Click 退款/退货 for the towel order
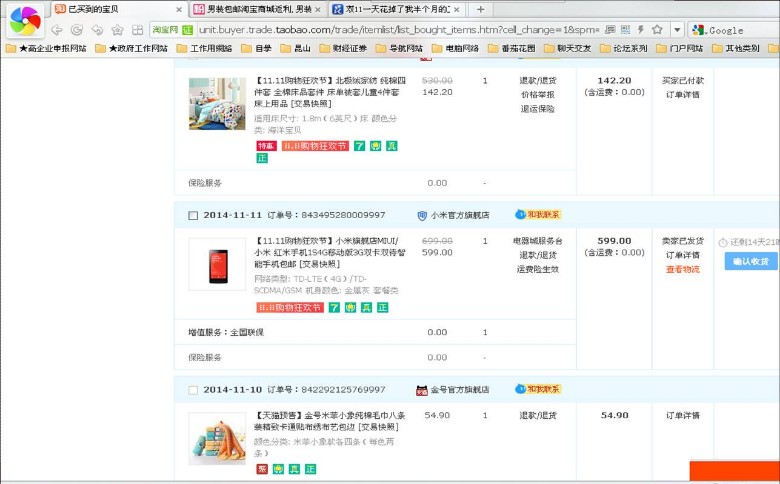 [538, 415]
